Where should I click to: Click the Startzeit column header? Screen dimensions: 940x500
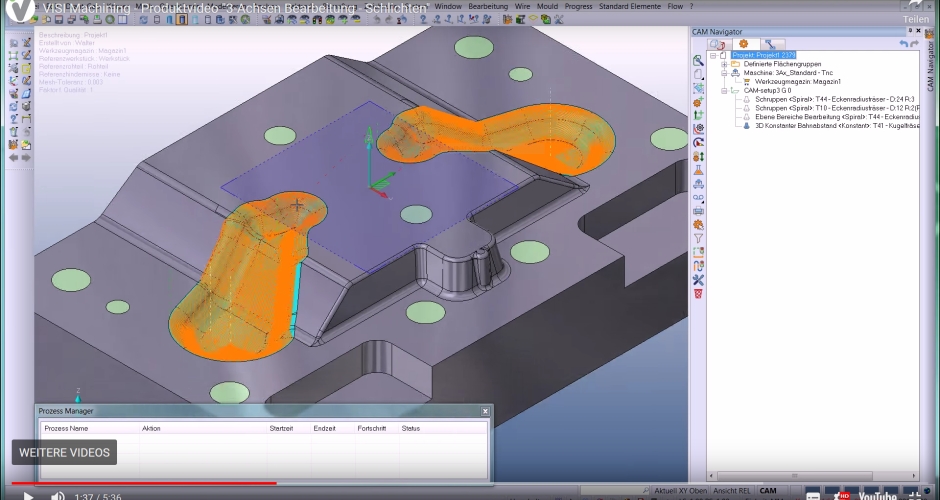pos(281,429)
